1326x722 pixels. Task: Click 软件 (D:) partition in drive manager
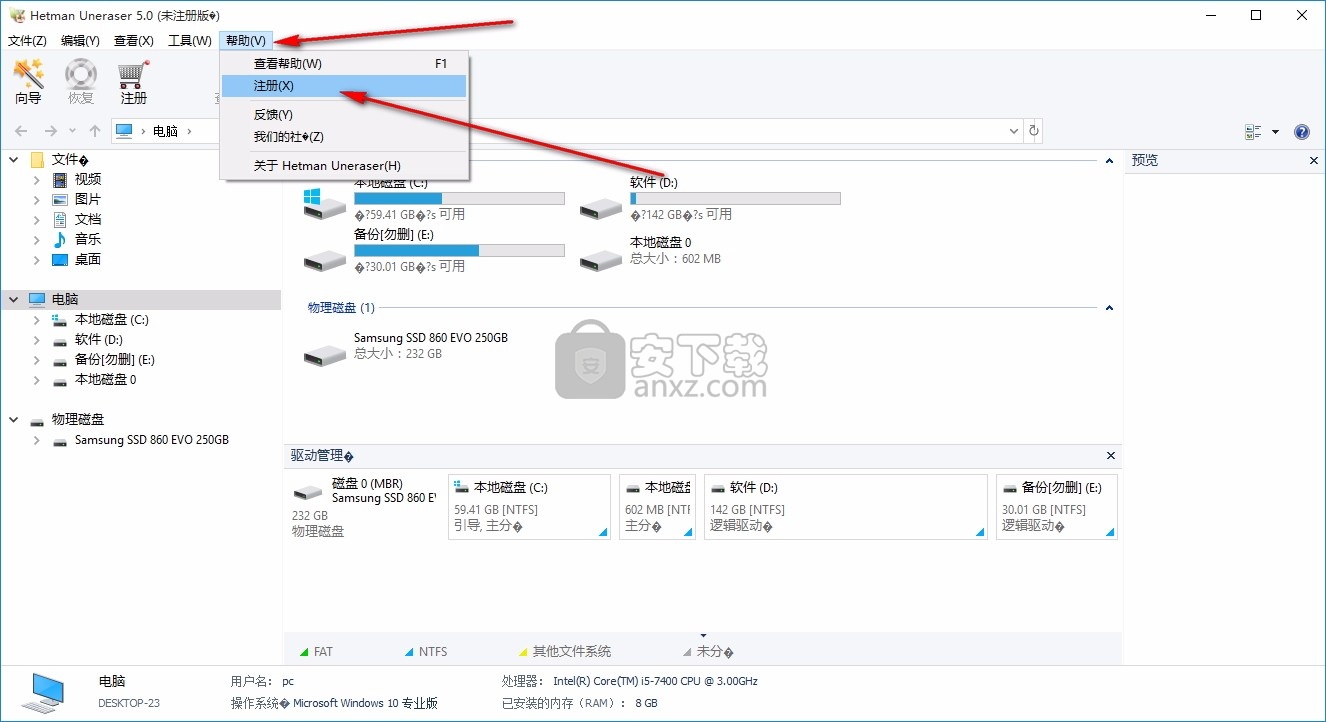(x=845, y=507)
